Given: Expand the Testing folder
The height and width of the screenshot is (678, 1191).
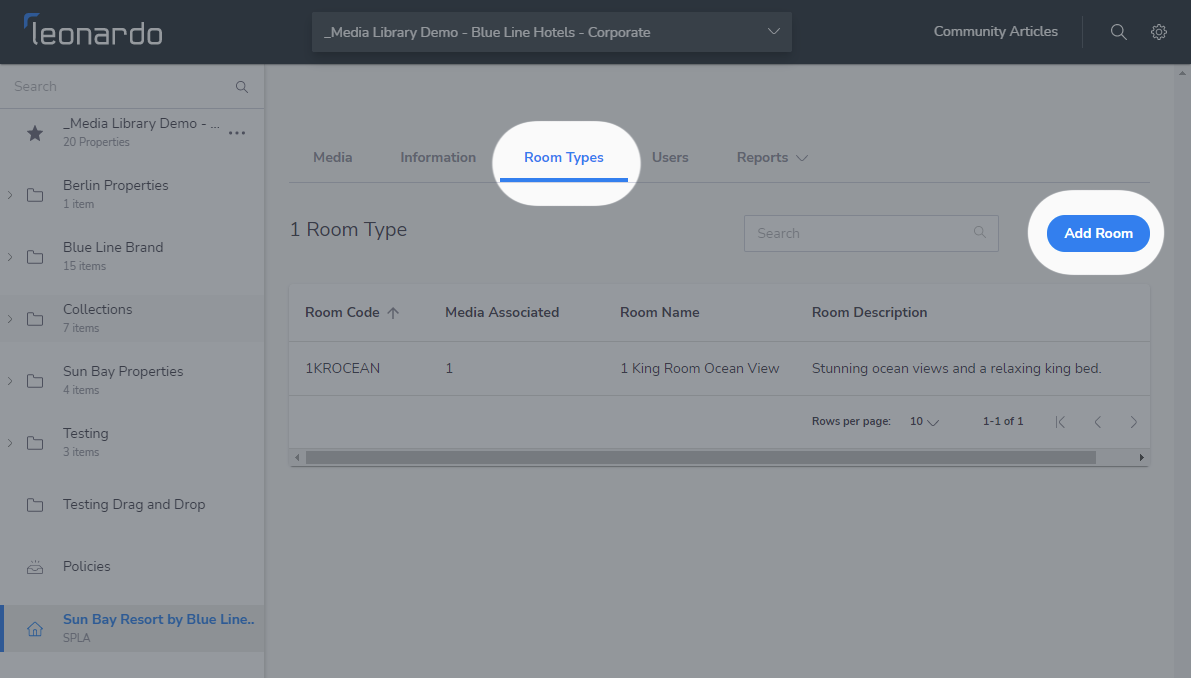Looking at the screenshot, I should [10, 443].
